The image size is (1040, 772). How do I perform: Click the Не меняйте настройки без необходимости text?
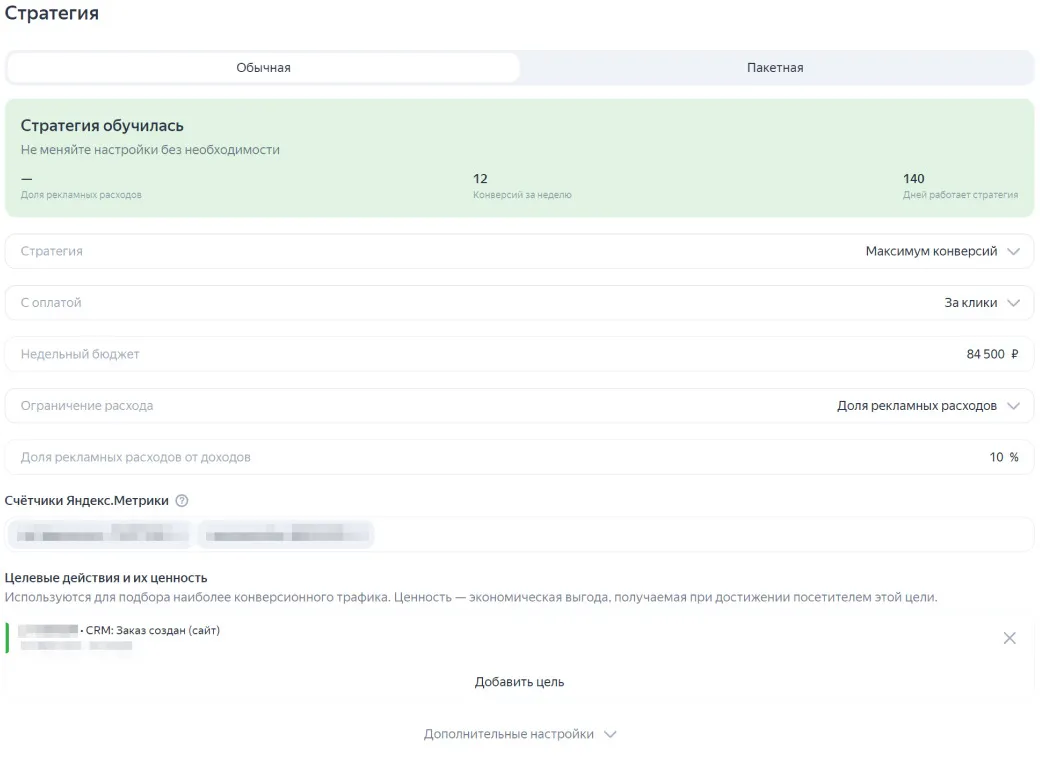(150, 150)
